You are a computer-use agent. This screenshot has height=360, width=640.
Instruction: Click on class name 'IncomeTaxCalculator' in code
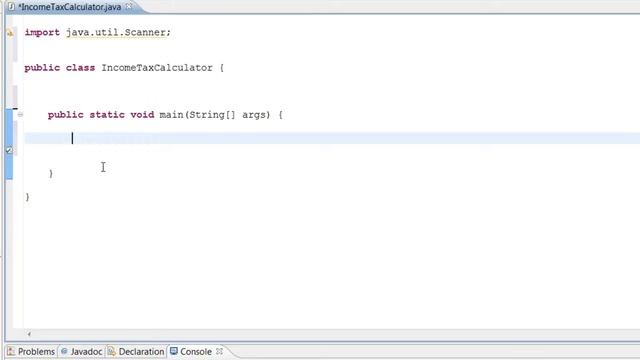pos(157,68)
